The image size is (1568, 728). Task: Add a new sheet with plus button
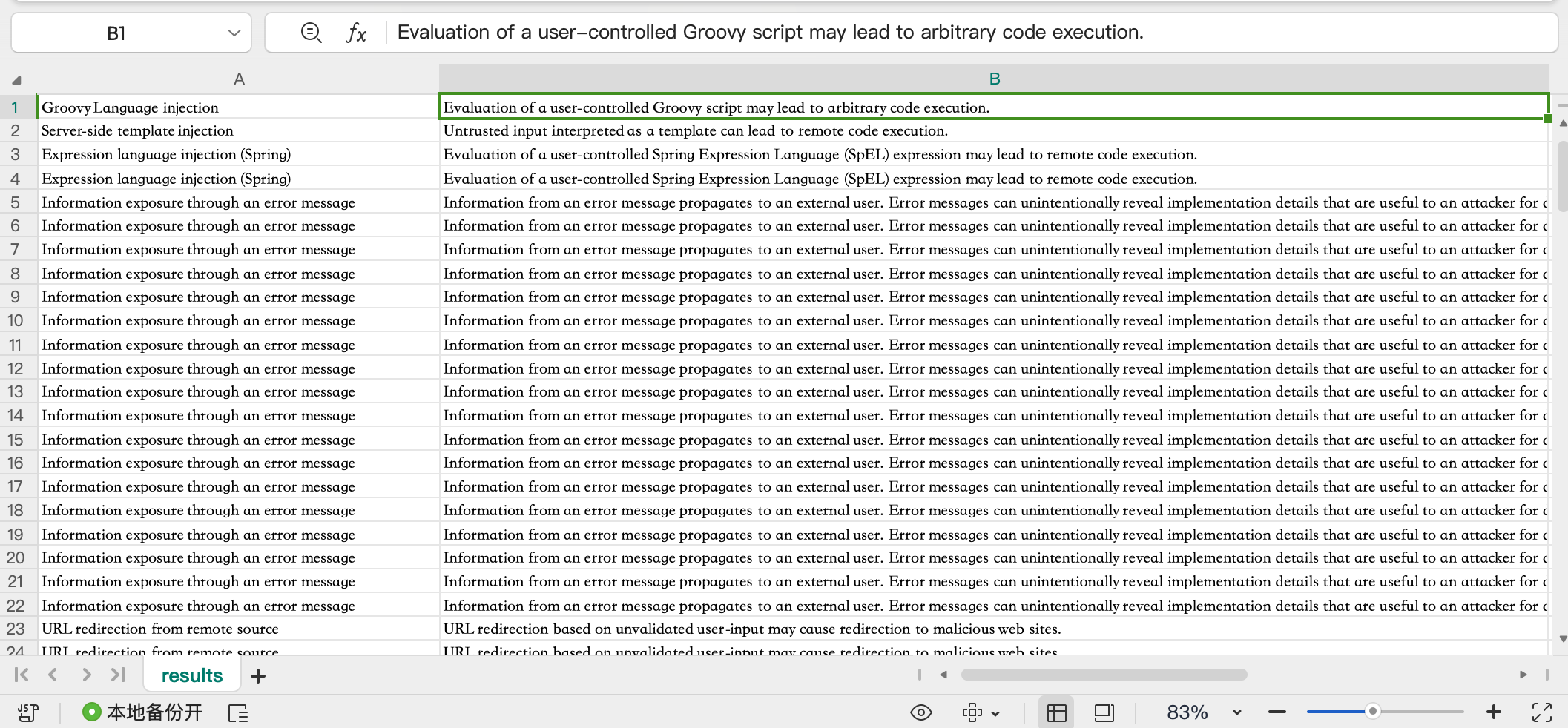(258, 676)
